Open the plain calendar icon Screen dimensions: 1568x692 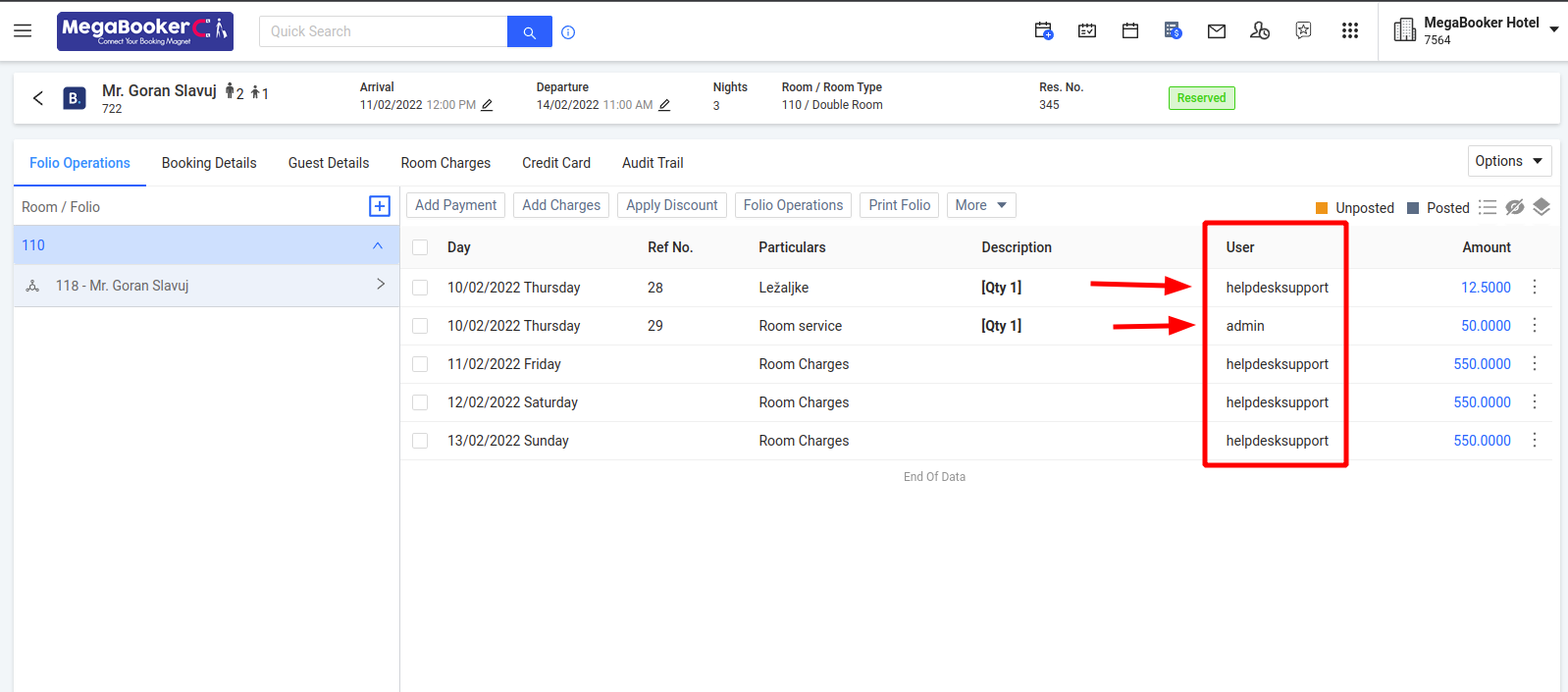(1130, 31)
